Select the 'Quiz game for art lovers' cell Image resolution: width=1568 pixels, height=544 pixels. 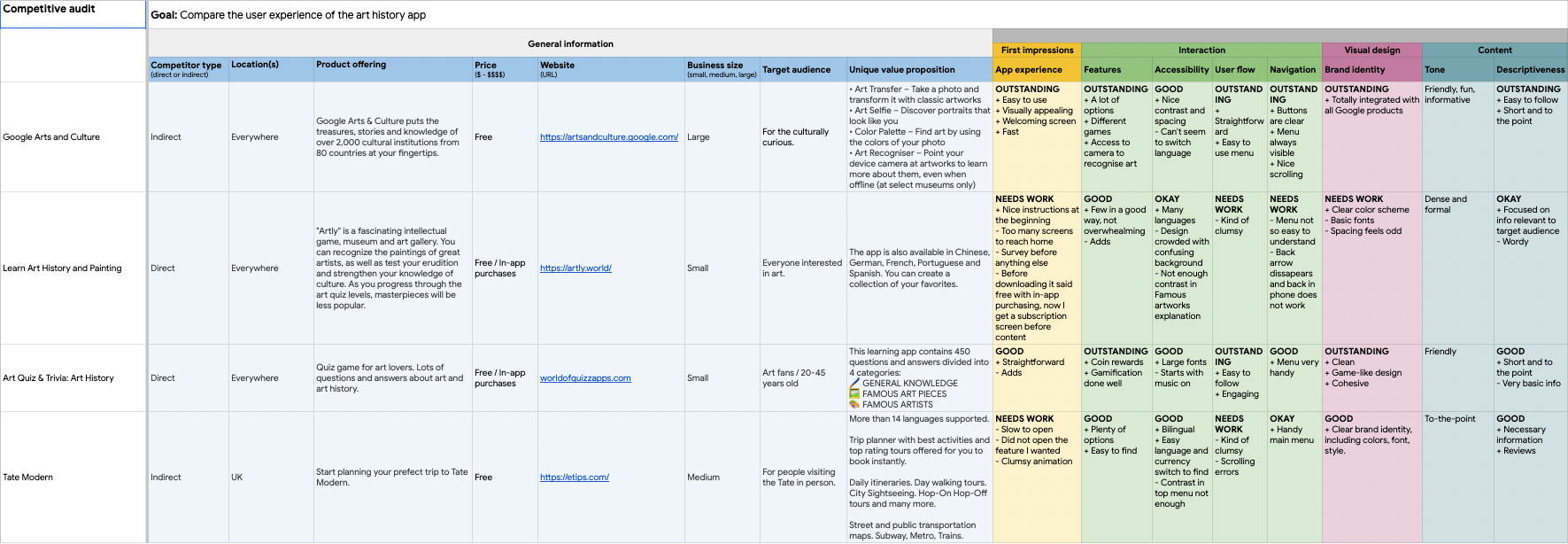(x=393, y=378)
